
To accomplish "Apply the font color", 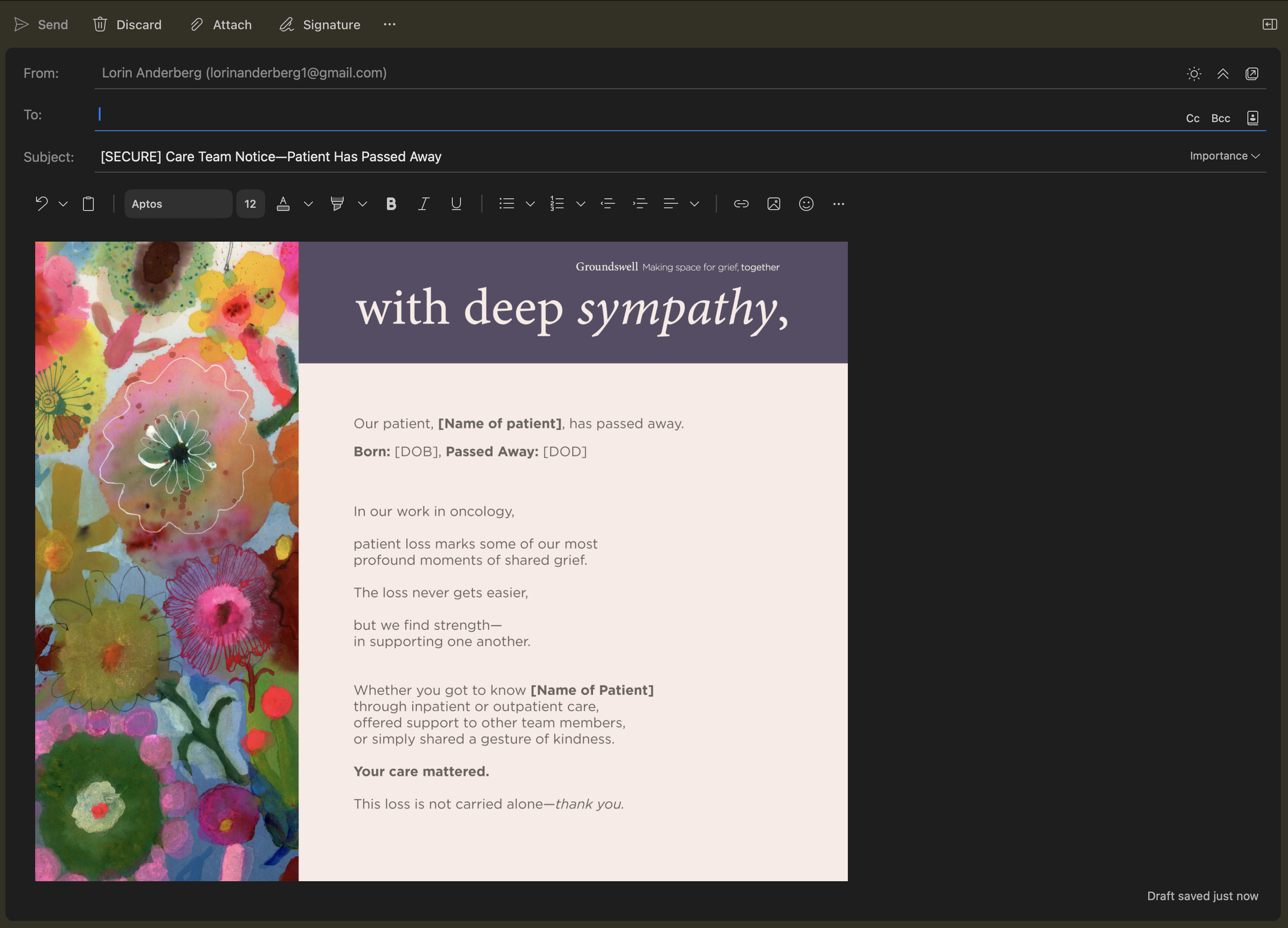I will tap(283, 204).
